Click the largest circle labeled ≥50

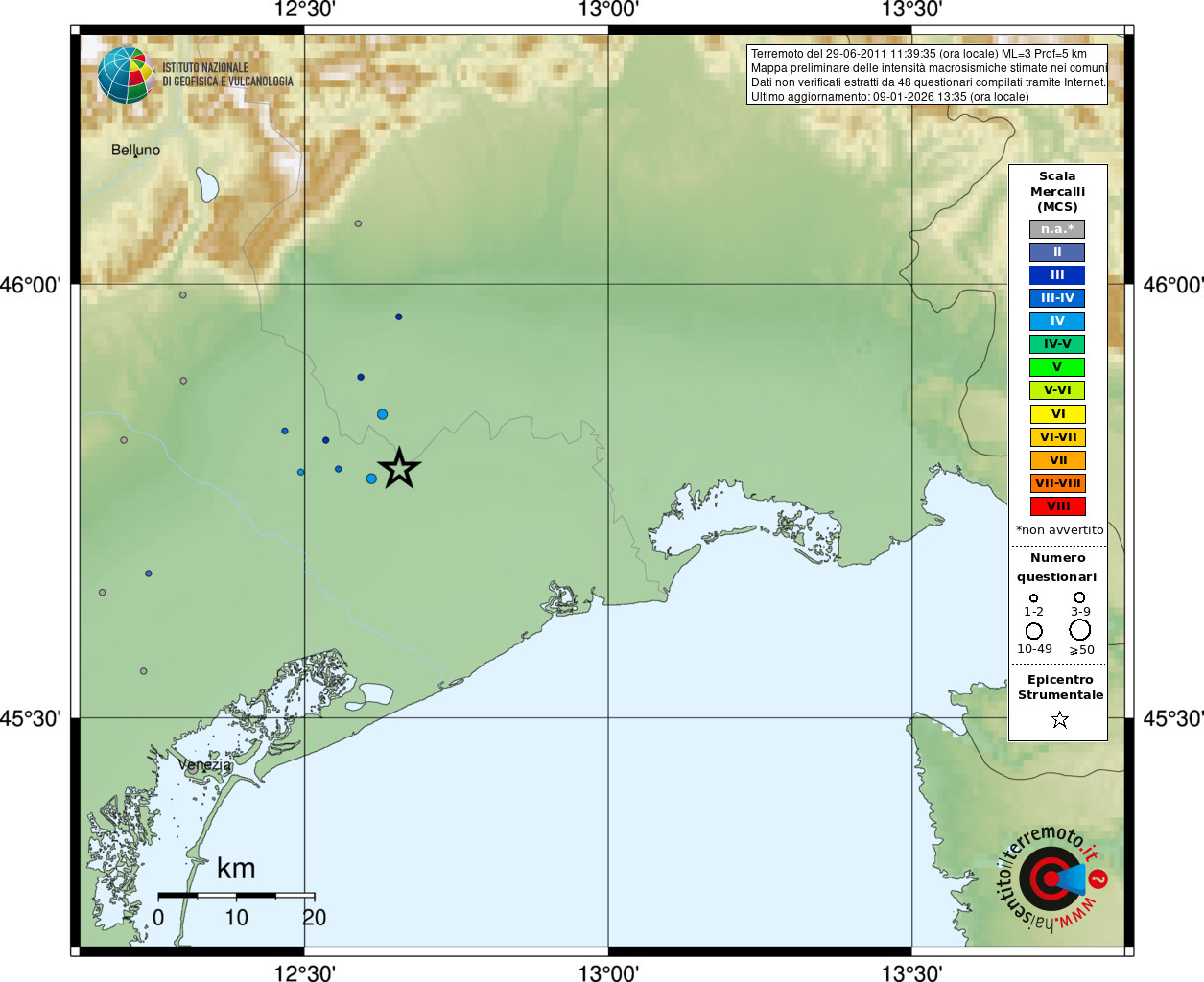[1080, 630]
